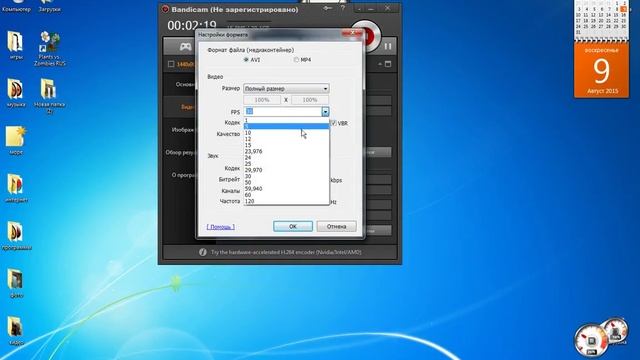Choose 60 in the FPS list
Viewport: 640px width, 360px height.
(286, 195)
